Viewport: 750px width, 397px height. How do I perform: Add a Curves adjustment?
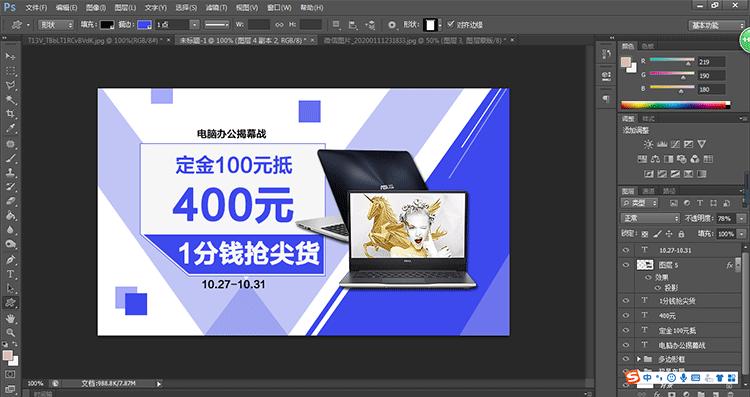675,144
